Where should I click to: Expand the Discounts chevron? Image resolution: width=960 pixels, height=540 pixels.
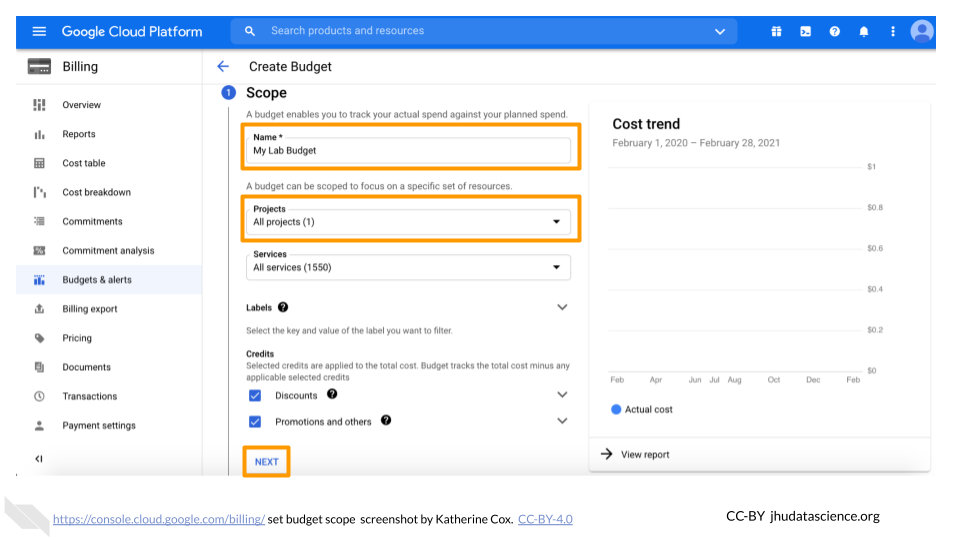562,395
